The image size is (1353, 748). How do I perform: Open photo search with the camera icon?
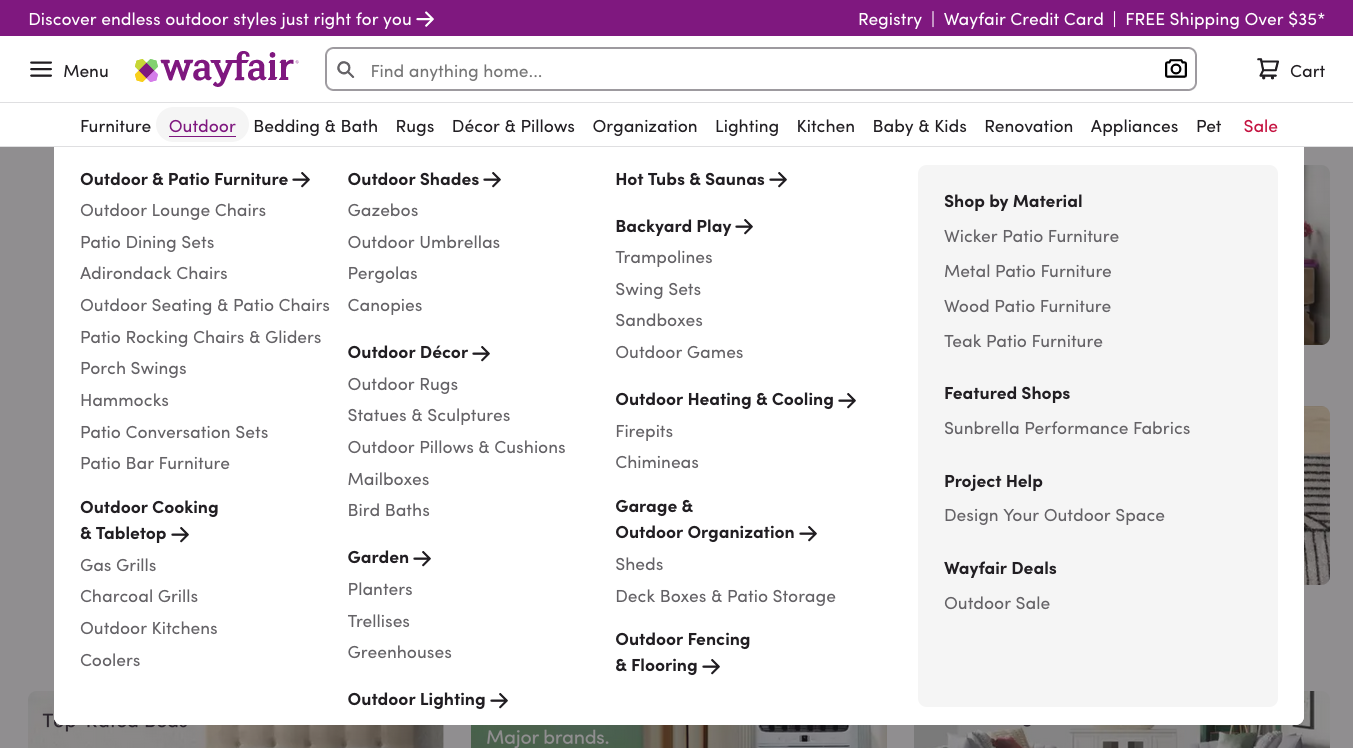(x=1176, y=69)
